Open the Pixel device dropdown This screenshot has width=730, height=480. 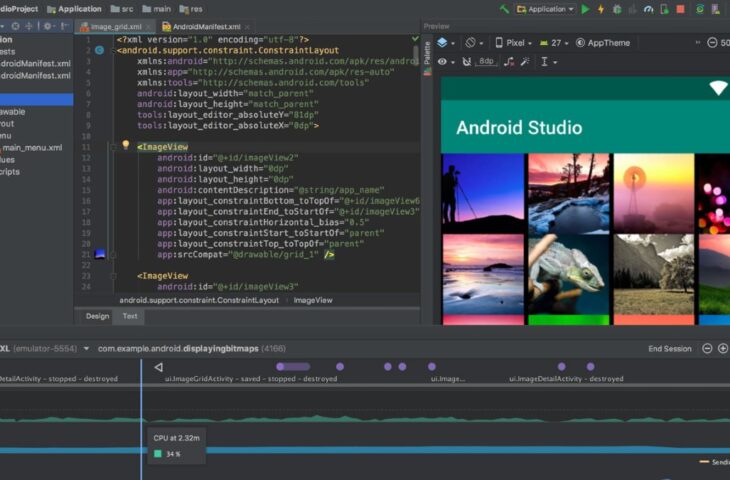tap(513, 43)
